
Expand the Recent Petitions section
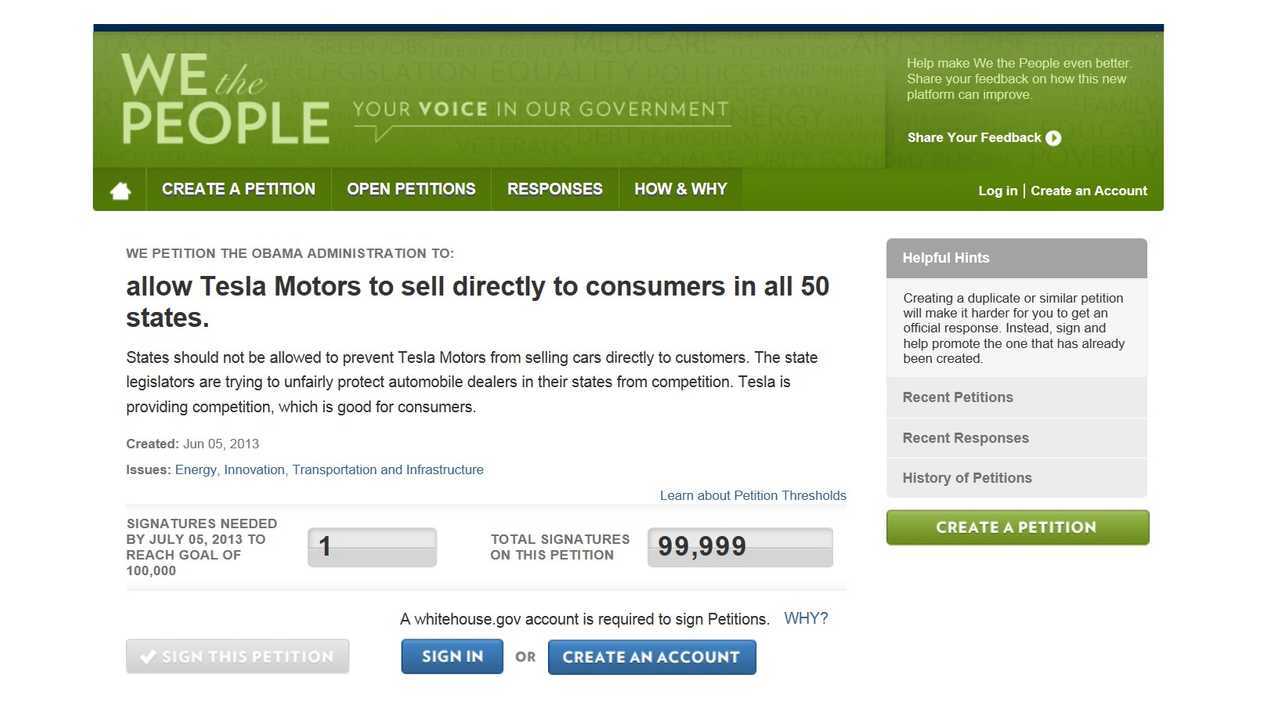1017,397
